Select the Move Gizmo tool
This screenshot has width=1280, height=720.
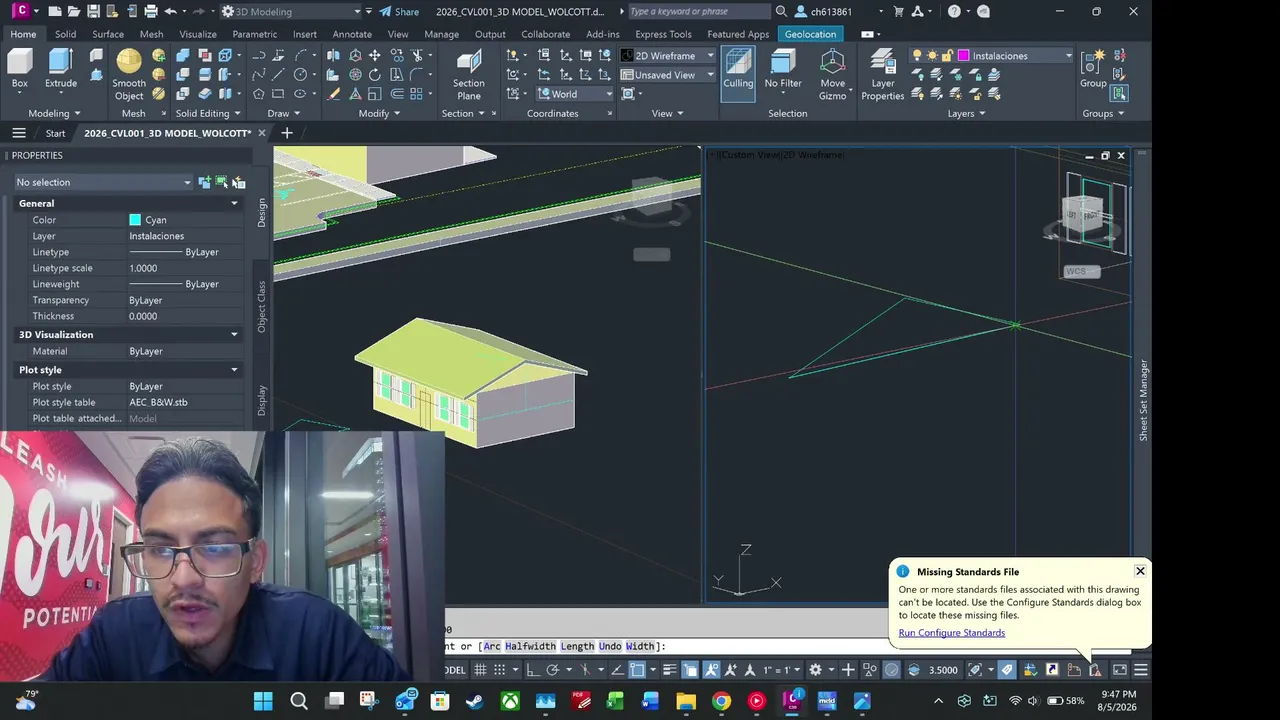tap(832, 74)
